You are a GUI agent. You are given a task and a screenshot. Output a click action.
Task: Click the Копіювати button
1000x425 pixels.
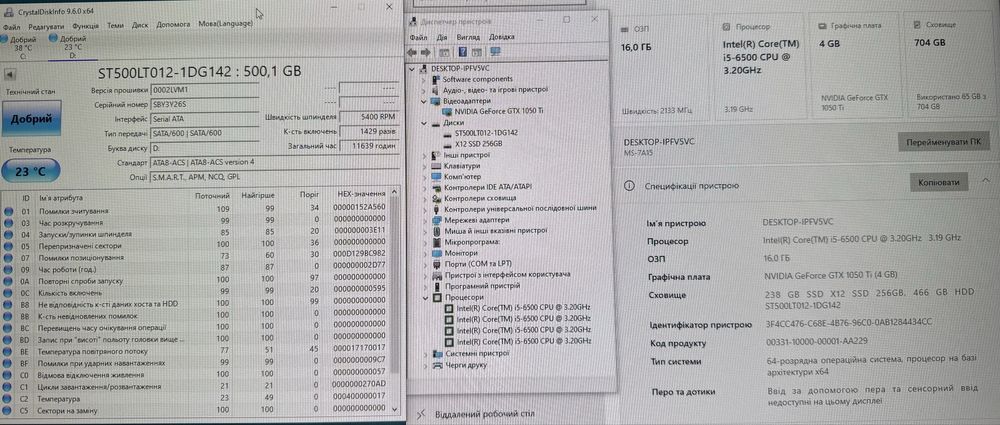click(x=939, y=182)
